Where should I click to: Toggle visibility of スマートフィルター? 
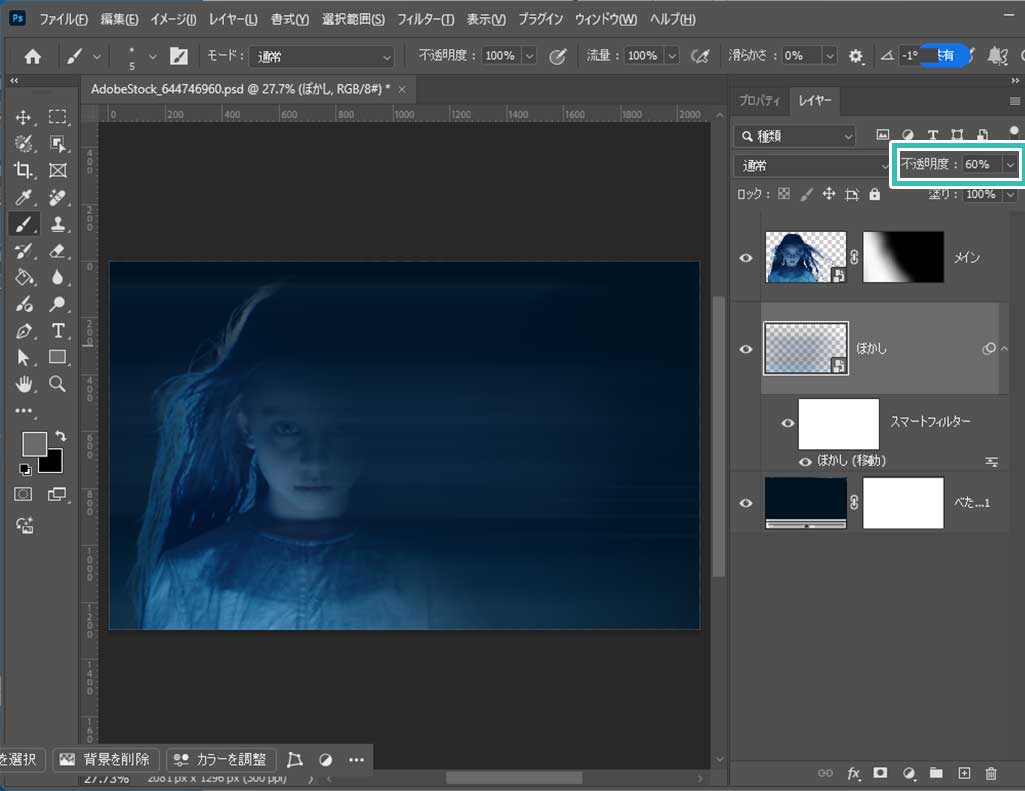pos(788,423)
